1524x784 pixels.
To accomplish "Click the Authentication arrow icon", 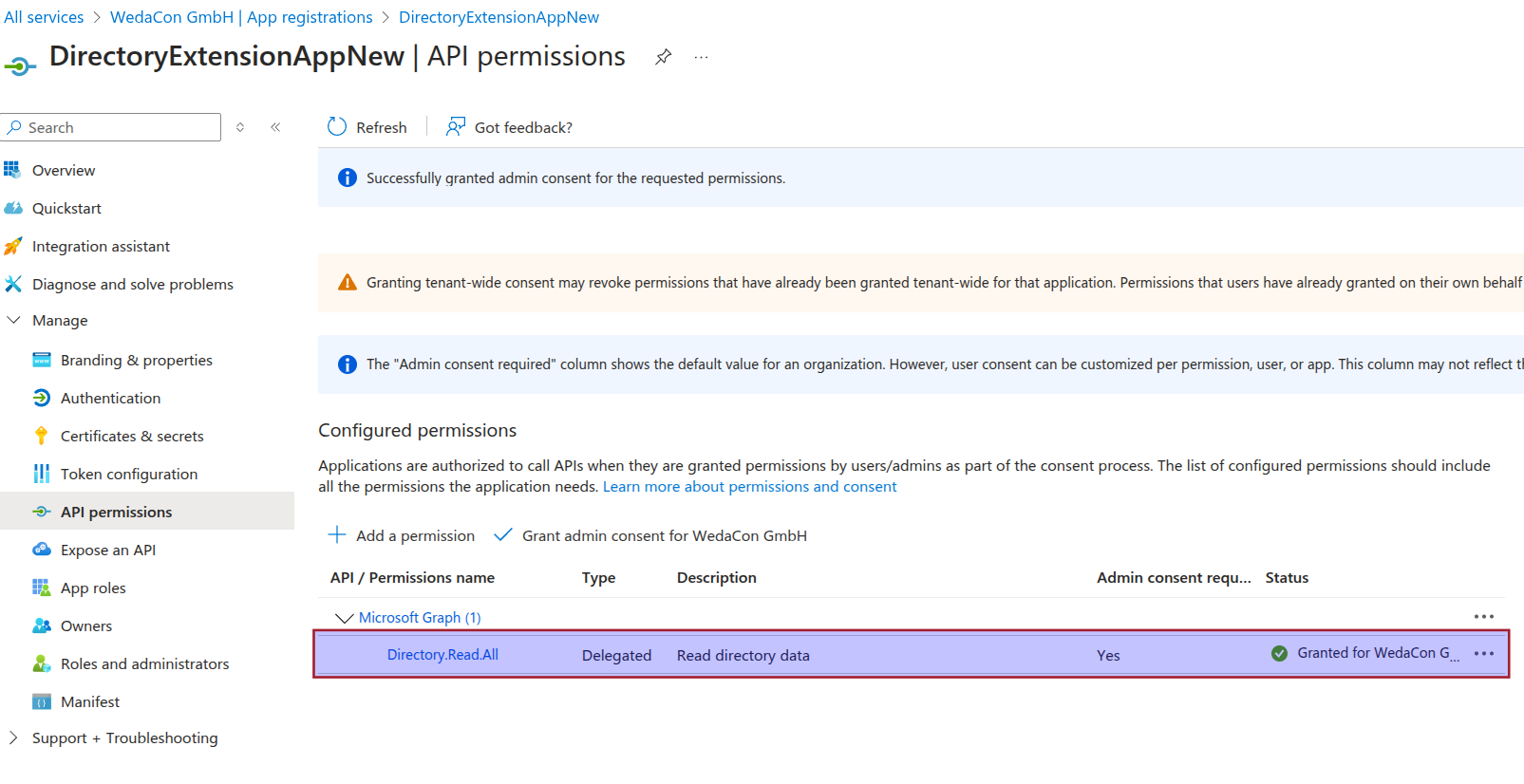I will coord(42,398).
